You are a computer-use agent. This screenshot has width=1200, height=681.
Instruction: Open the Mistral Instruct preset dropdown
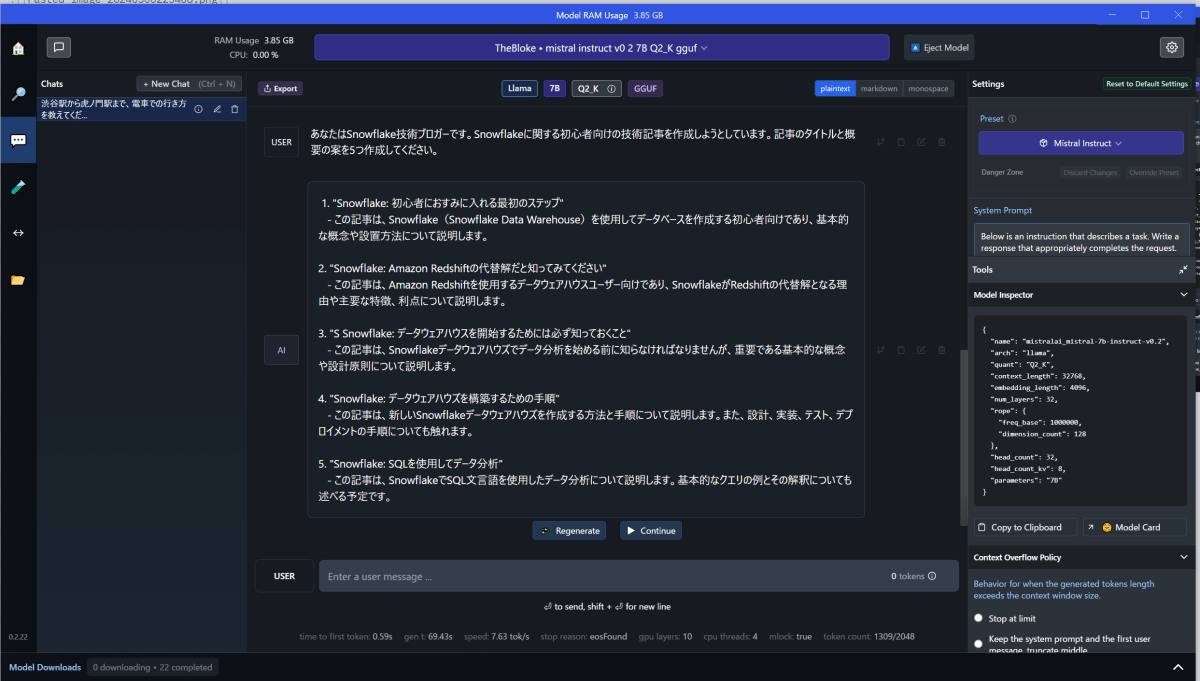click(1081, 143)
